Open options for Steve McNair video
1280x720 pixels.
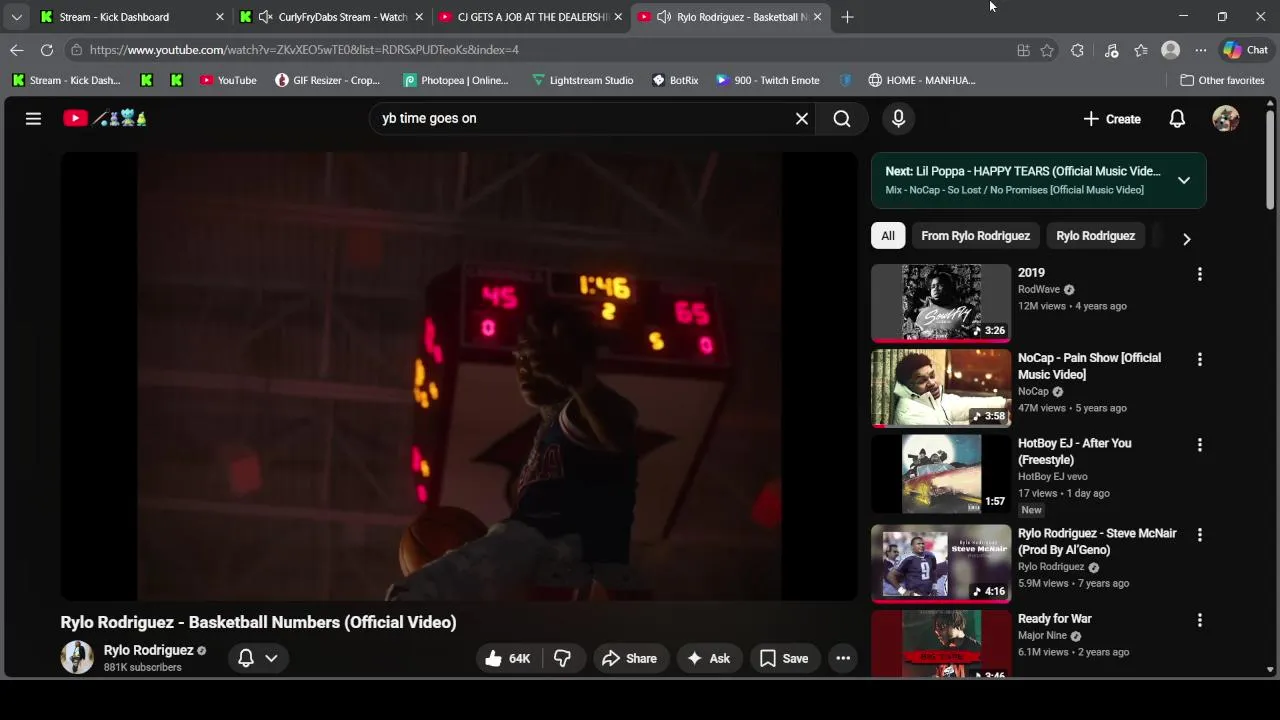tap(1199, 535)
